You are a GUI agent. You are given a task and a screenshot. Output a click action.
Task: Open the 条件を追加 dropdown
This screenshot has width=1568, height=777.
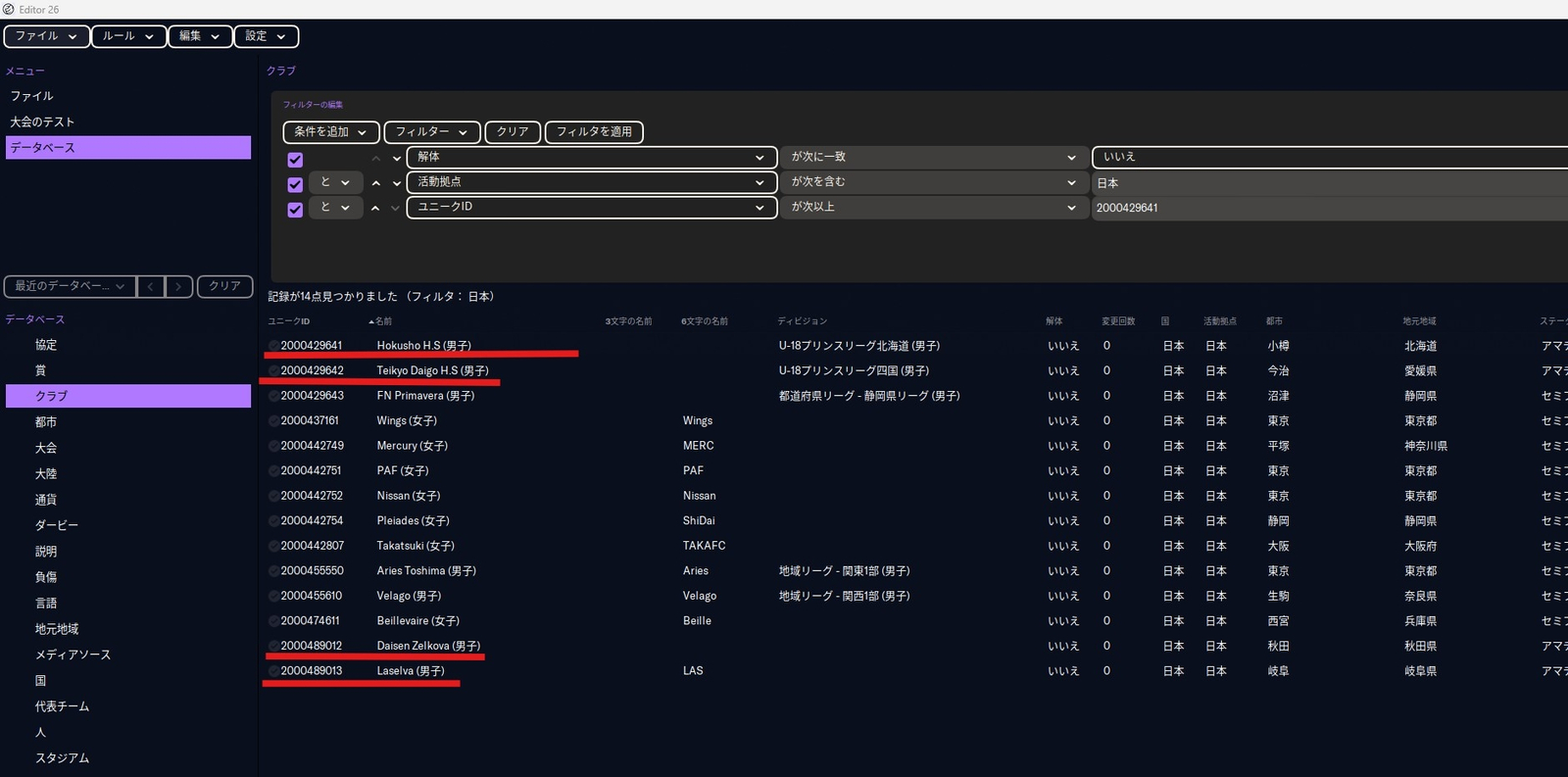point(330,132)
